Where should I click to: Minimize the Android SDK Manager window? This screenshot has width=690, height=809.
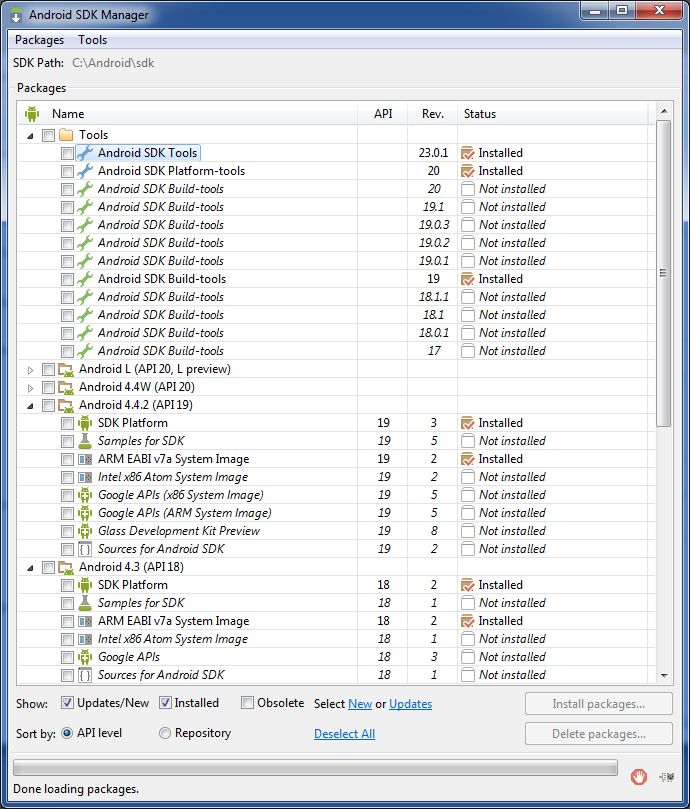[x=596, y=10]
